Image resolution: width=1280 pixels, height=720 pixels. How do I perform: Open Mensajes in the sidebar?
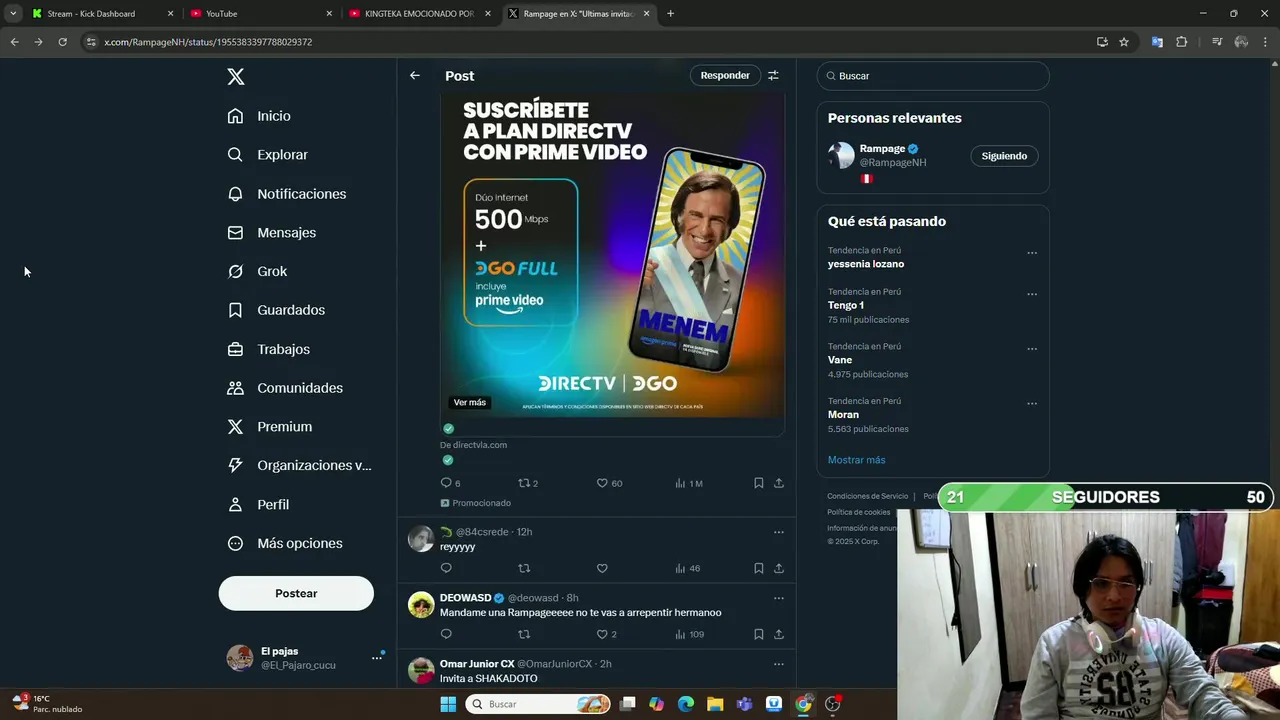(271, 232)
